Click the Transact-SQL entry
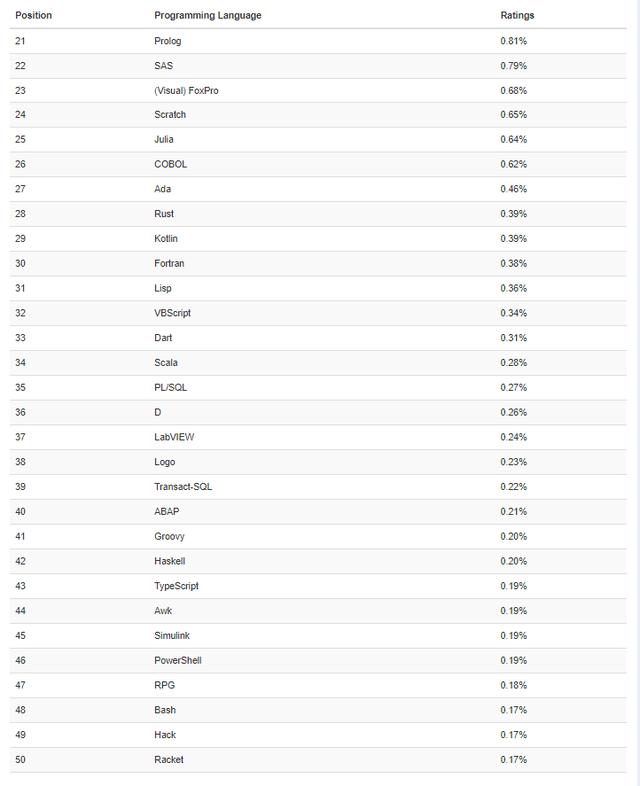 pos(183,487)
